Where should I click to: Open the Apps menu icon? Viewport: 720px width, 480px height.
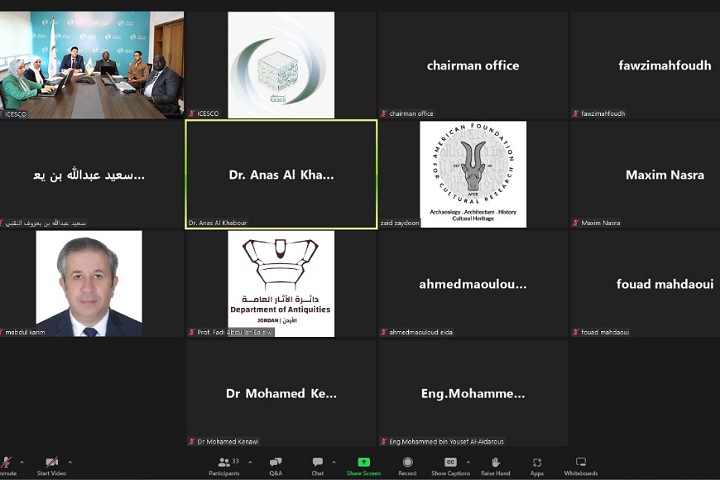[x=537, y=463]
